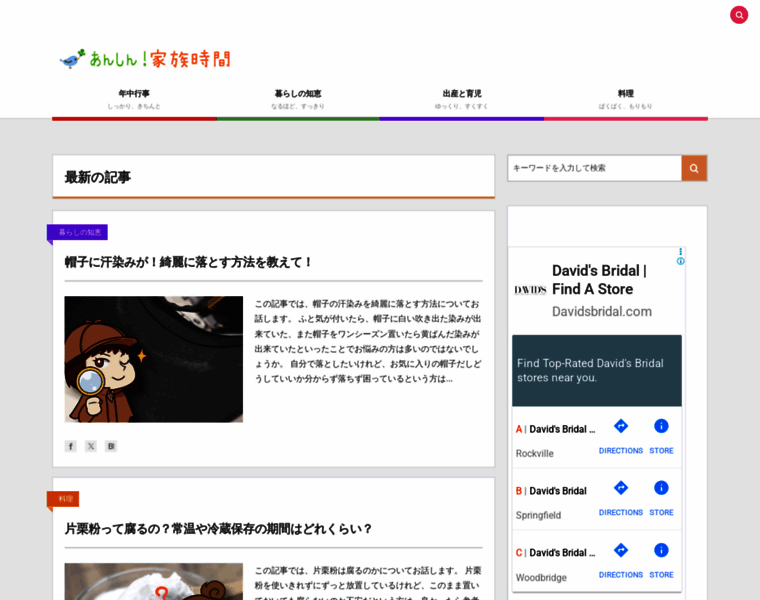The width and height of the screenshot is (760, 600).
Task: Click Davidsbridal.com ad URL
Action: coord(602,312)
